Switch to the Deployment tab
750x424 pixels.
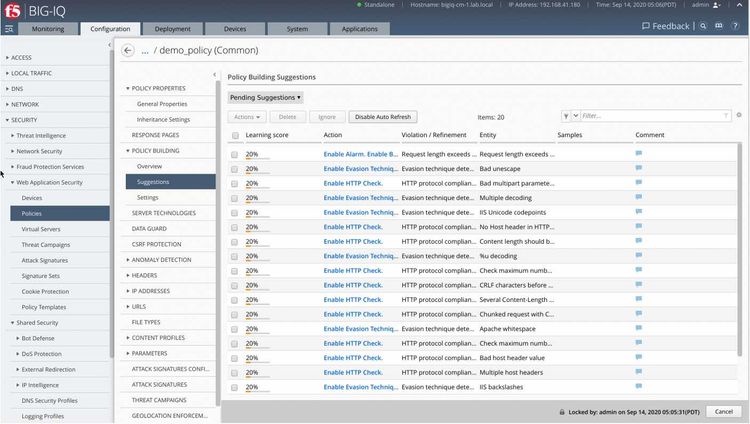point(172,29)
